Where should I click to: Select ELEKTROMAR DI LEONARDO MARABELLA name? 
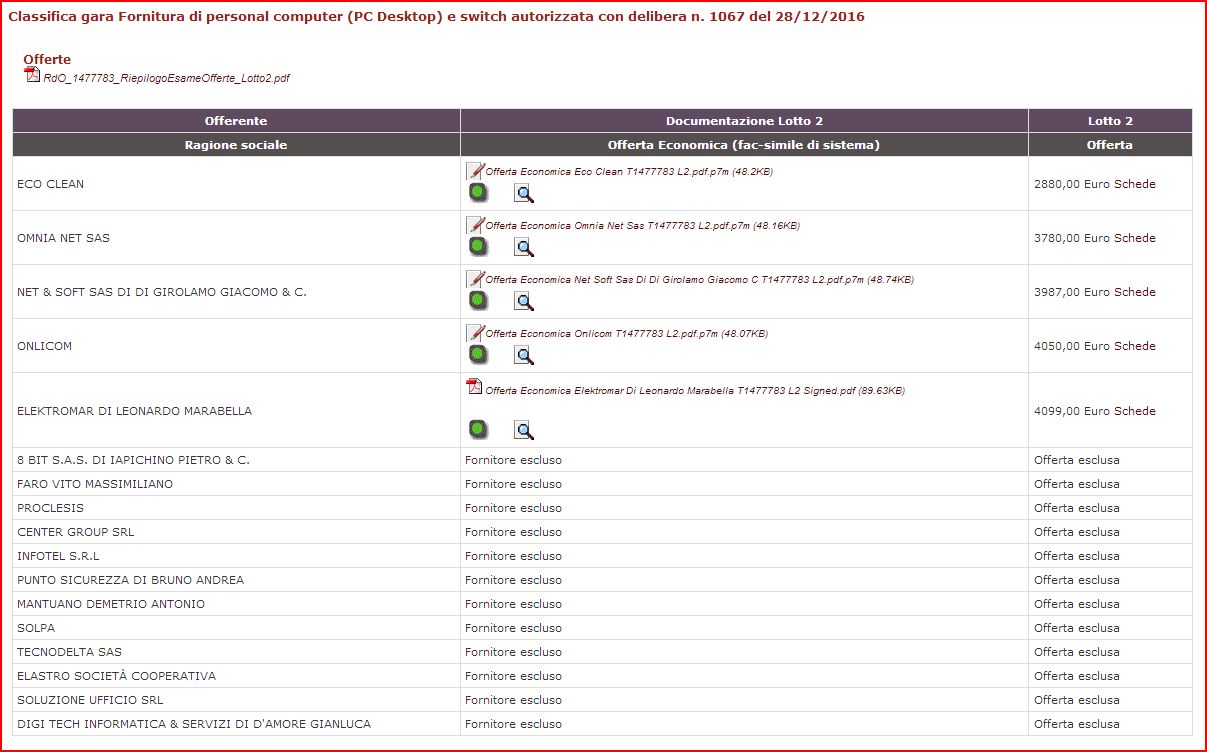tap(135, 411)
